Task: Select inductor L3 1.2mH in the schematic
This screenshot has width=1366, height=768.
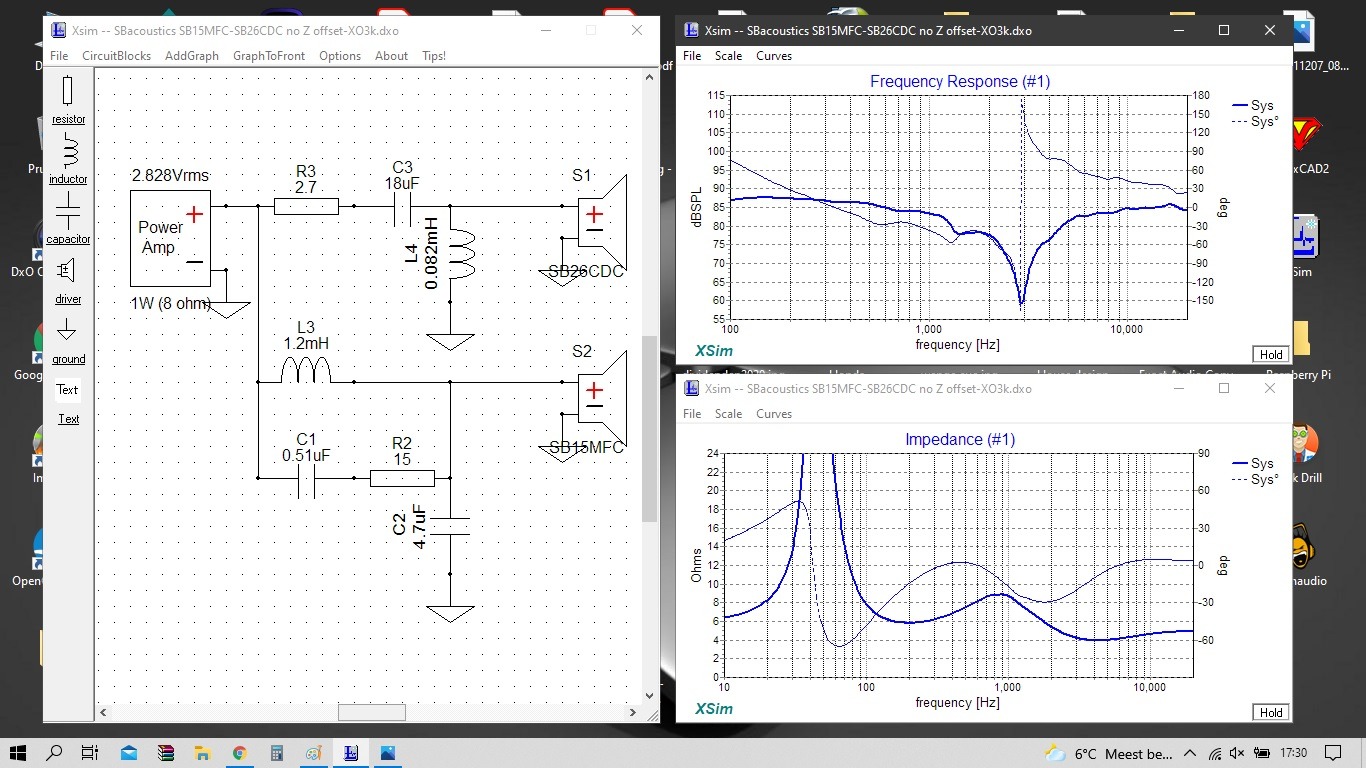Action: (x=305, y=372)
